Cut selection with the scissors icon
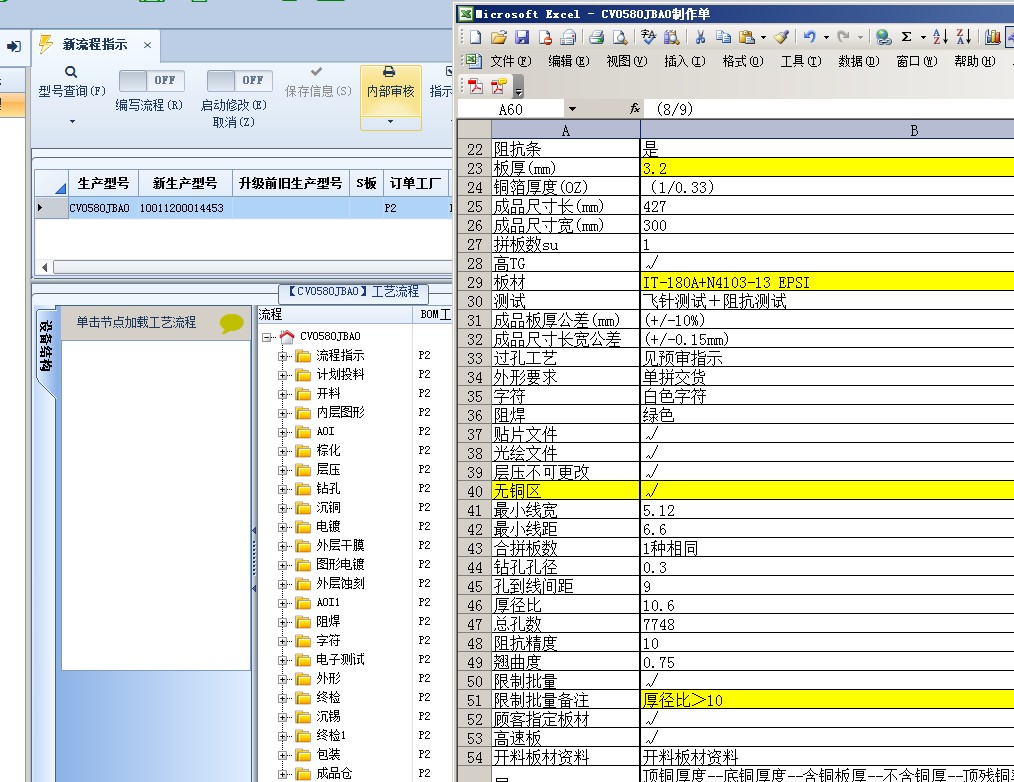Viewport: 1014px width, 782px height. pyautogui.click(x=700, y=37)
